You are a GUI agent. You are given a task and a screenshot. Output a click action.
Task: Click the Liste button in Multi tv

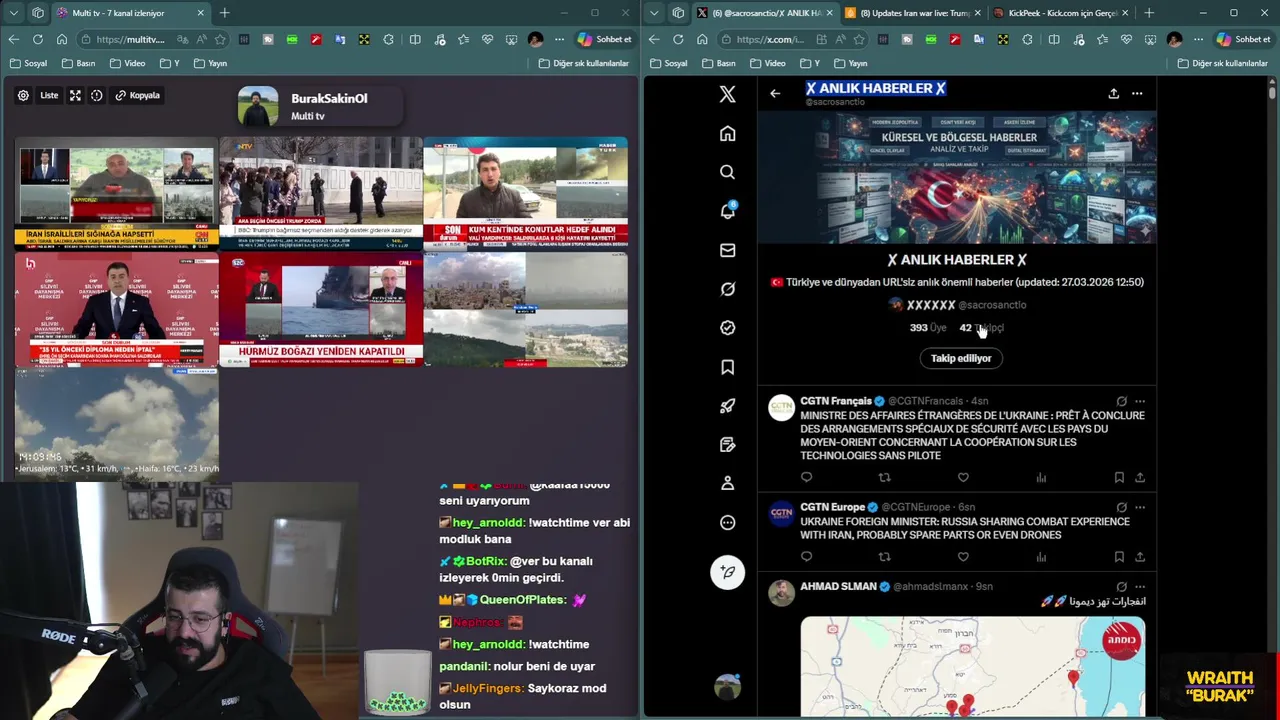click(49, 95)
